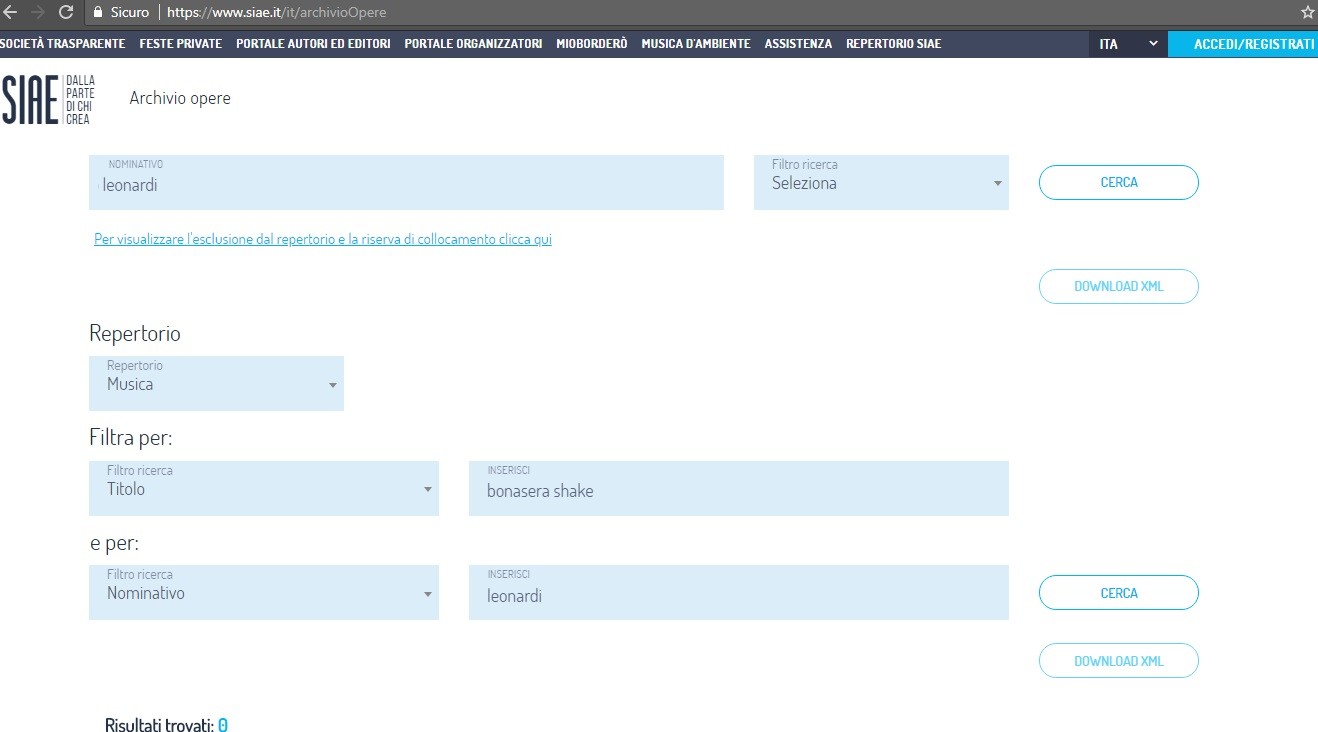1318x732 pixels.
Task: Open Repertorio SIAE menu item
Action: click(893, 44)
